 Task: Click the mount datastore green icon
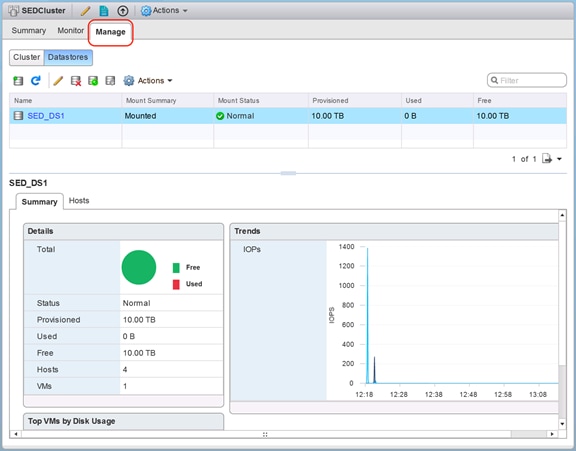coord(93,81)
